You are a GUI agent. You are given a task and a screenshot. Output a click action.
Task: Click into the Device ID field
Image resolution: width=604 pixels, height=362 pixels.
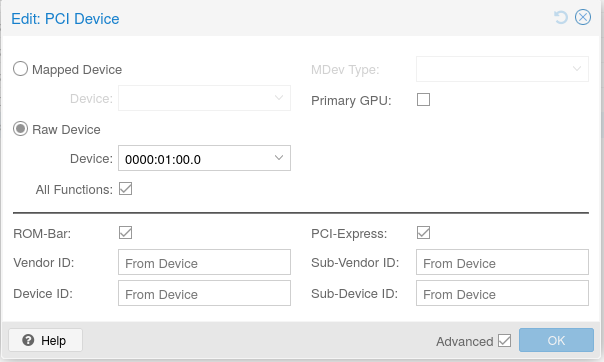tap(204, 293)
